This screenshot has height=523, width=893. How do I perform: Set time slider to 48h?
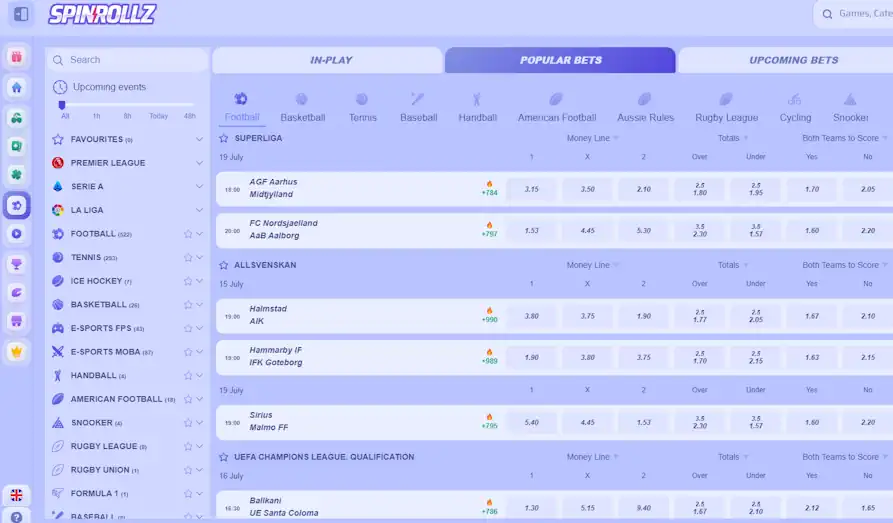click(190, 116)
